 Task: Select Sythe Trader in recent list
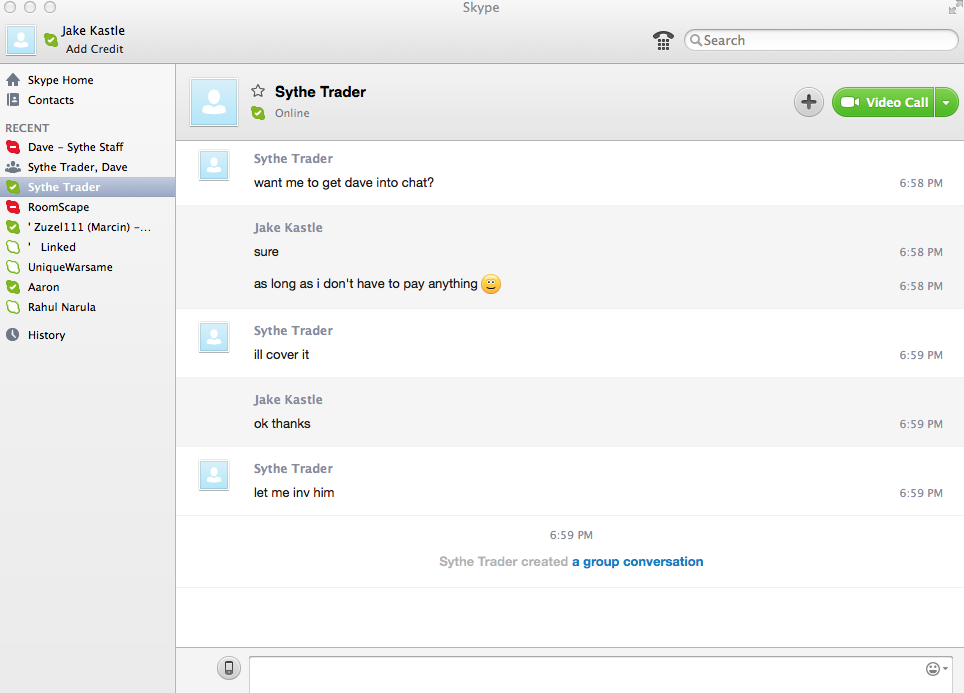[x=87, y=187]
